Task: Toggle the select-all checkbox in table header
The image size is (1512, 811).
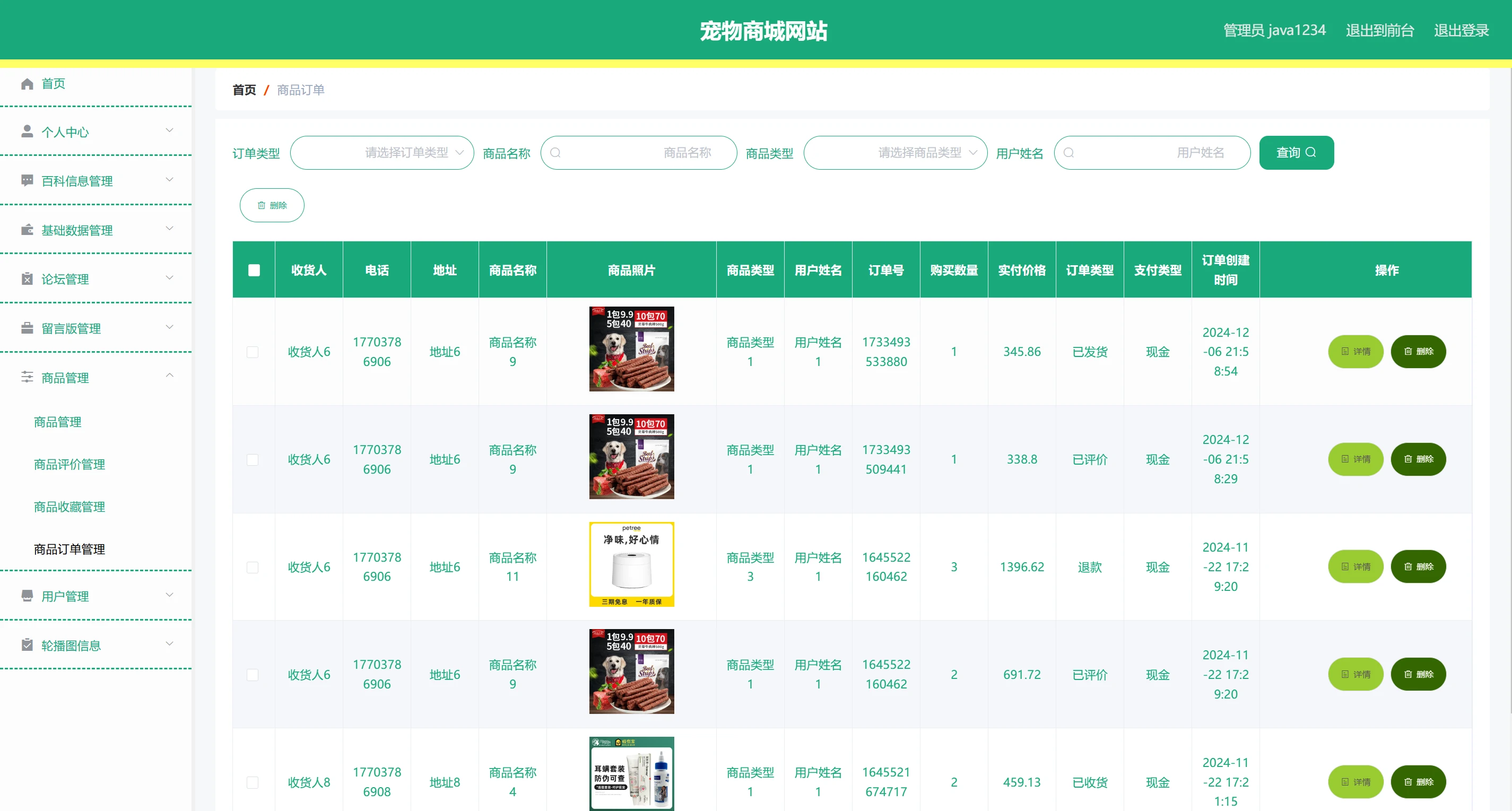Action: 254,270
